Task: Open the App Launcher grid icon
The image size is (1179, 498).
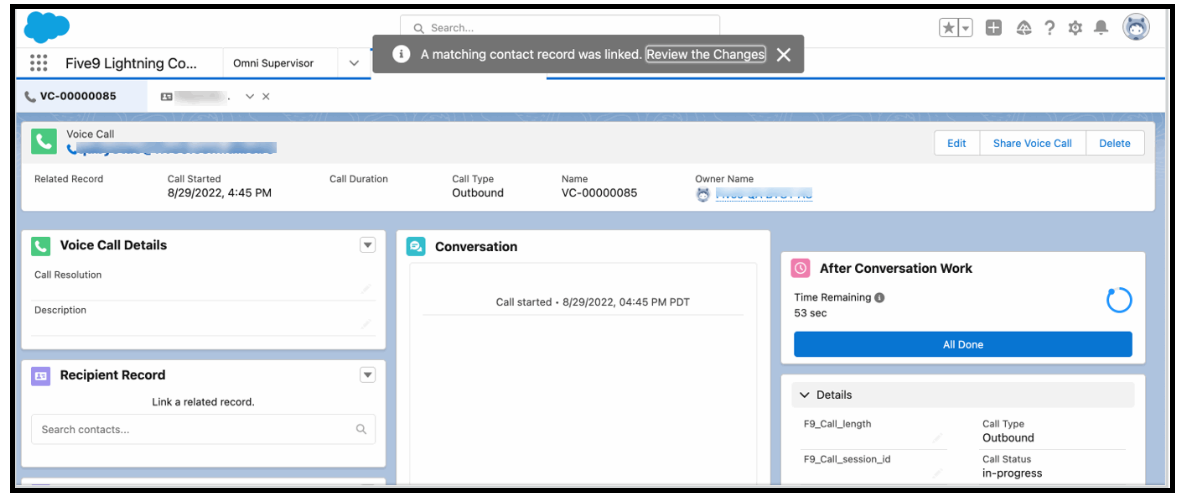Action: pos(38,63)
